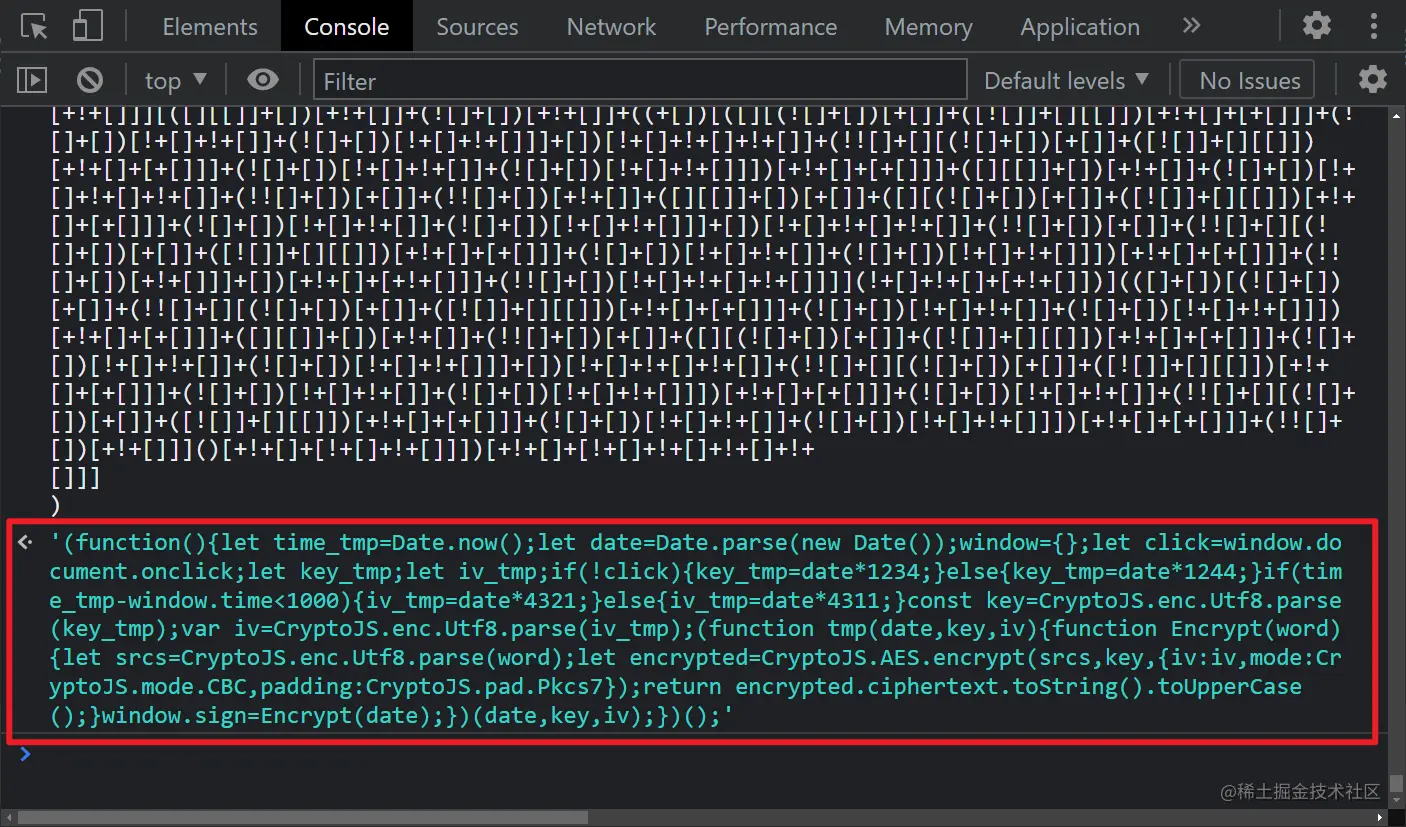Click the output text starting '(function(){let time_tmp
The height and width of the screenshot is (827, 1406).
pyautogui.click(x=695, y=629)
